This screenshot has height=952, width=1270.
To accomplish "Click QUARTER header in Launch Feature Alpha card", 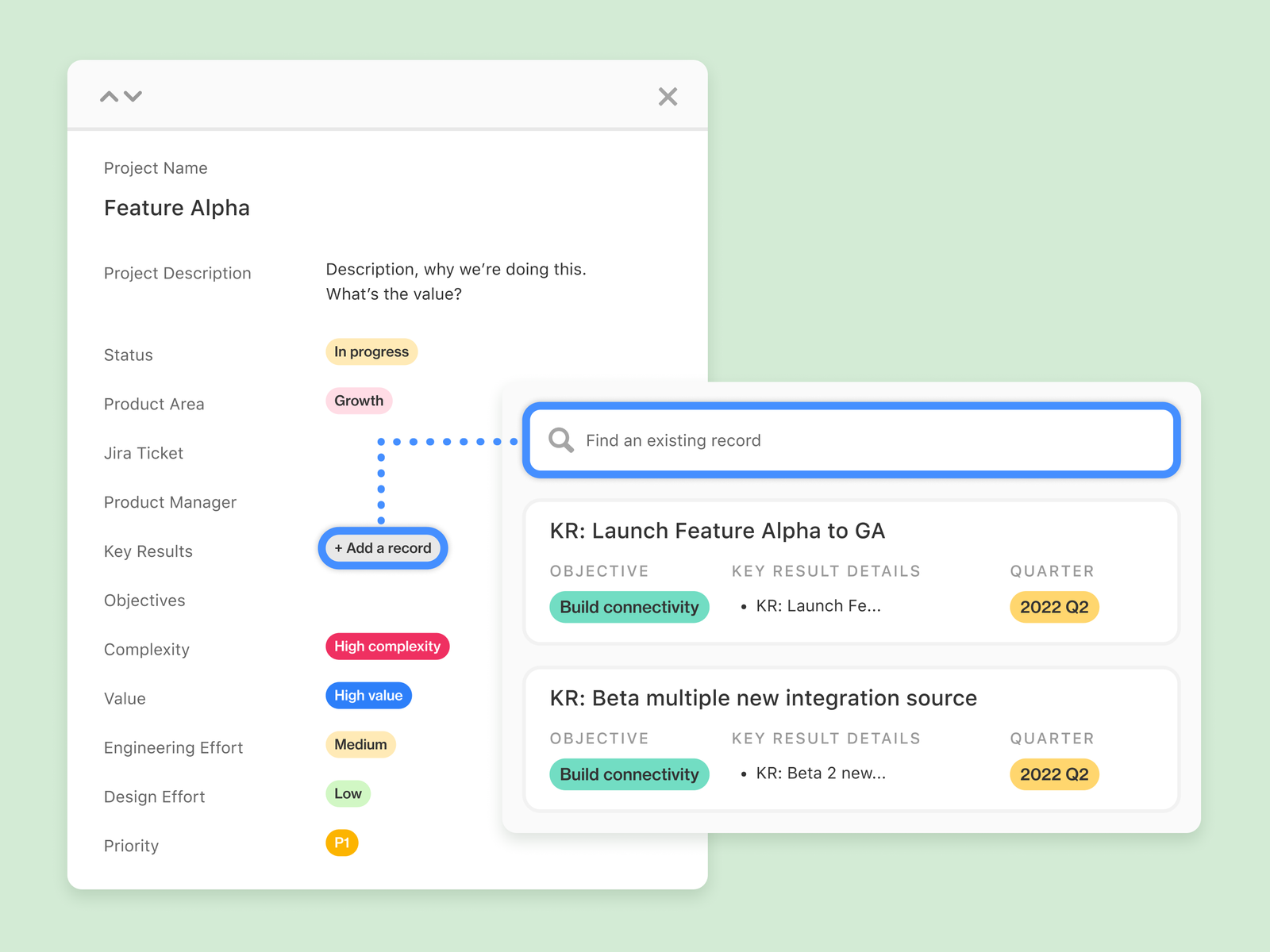I will coord(1053,571).
